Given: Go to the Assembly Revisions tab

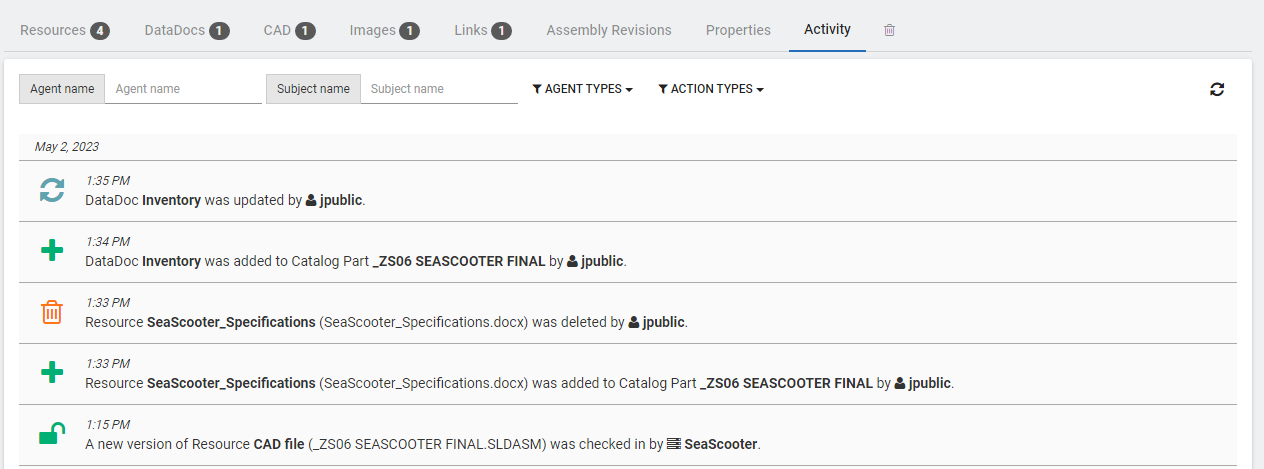Looking at the screenshot, I should [609, 30].
